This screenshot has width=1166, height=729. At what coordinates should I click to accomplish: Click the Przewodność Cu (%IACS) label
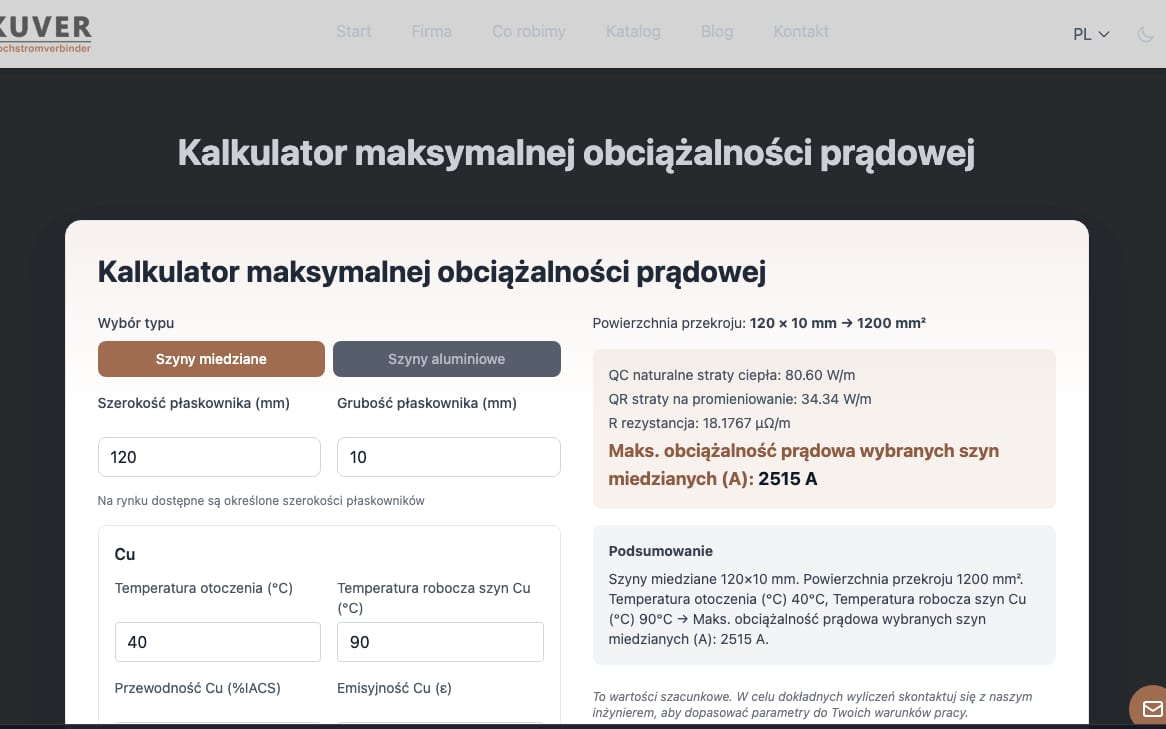coord(198,689)
